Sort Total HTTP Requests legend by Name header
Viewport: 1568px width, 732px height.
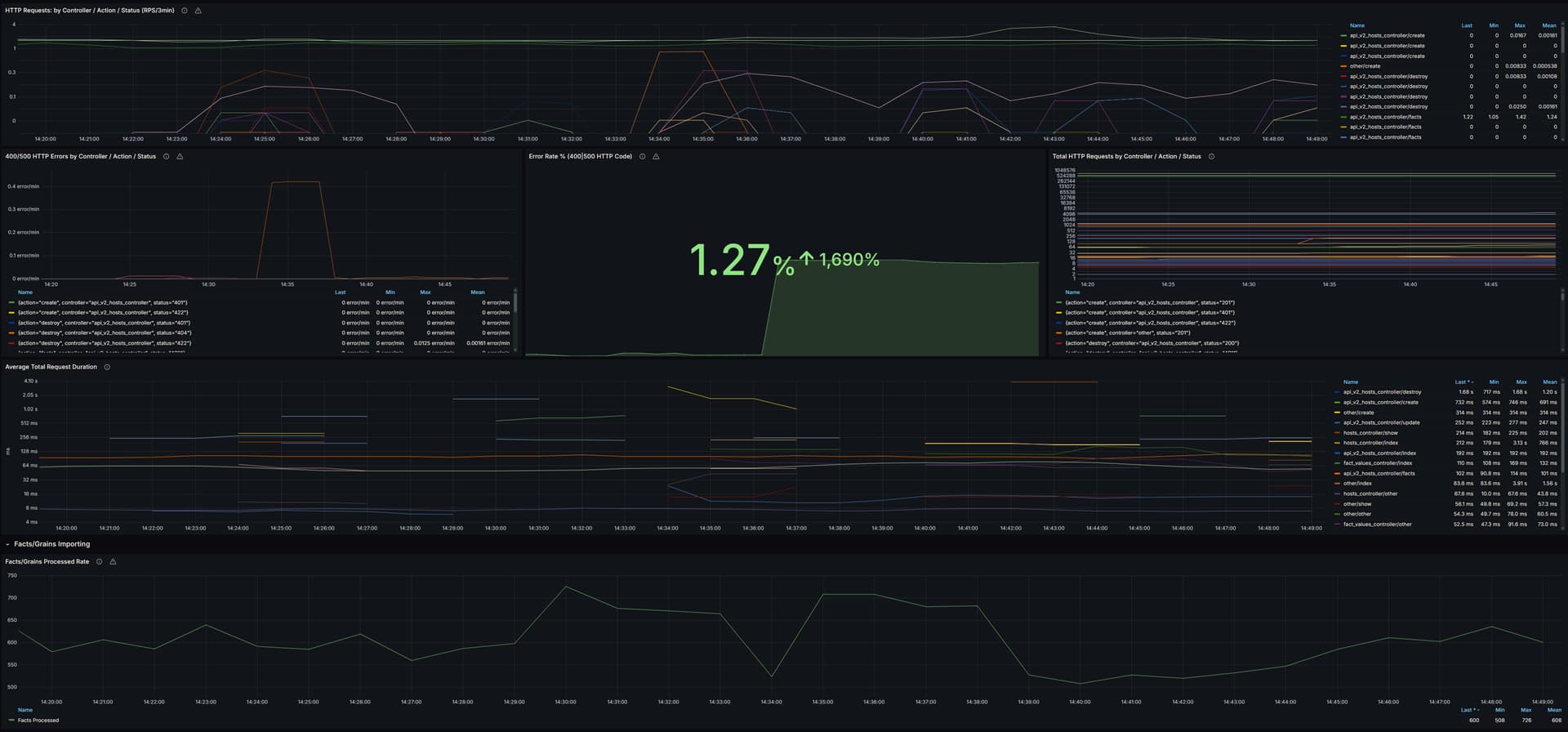[x=1072, y=292]
